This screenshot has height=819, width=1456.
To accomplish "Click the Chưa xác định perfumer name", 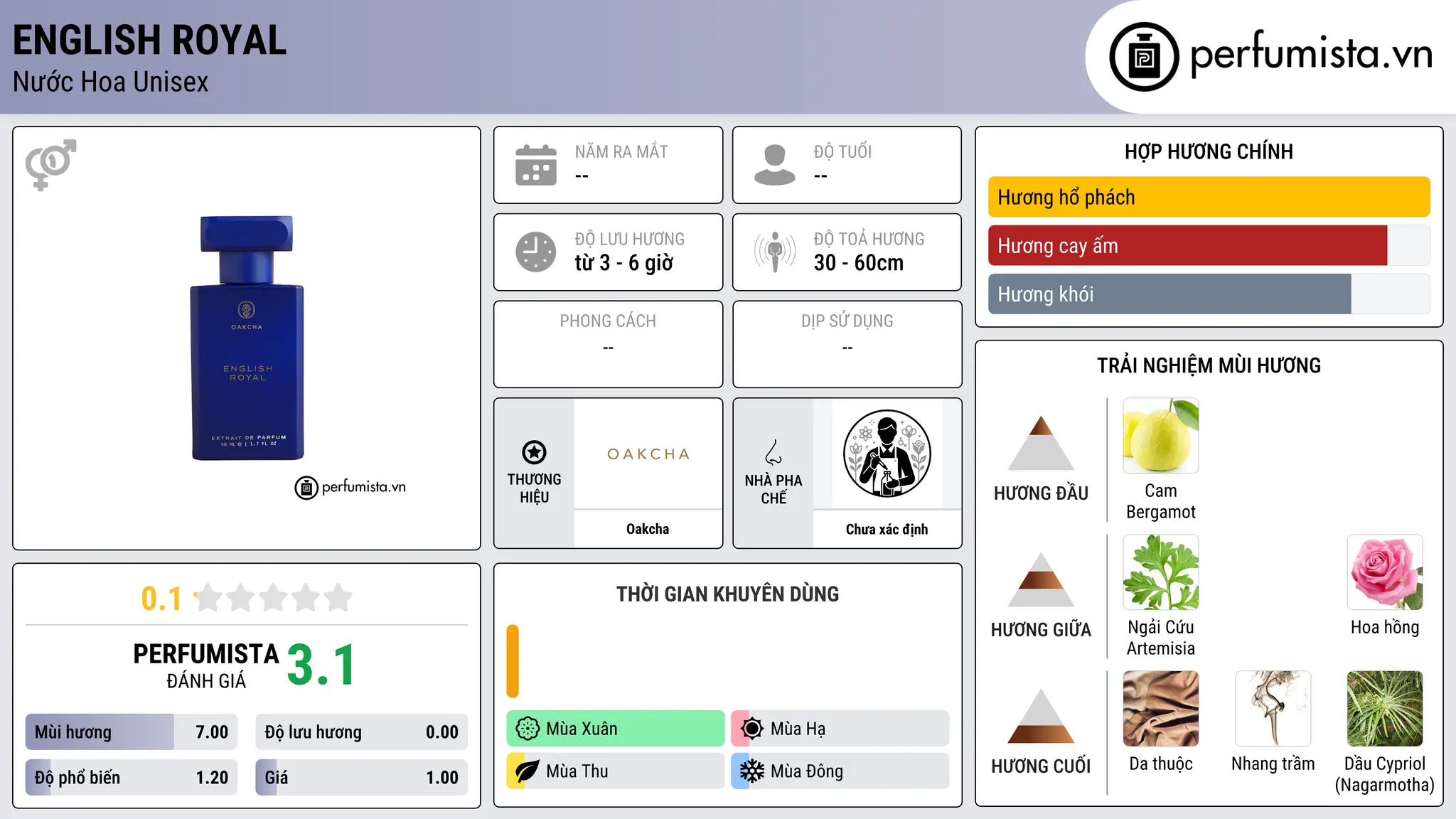I will (887, 529).
